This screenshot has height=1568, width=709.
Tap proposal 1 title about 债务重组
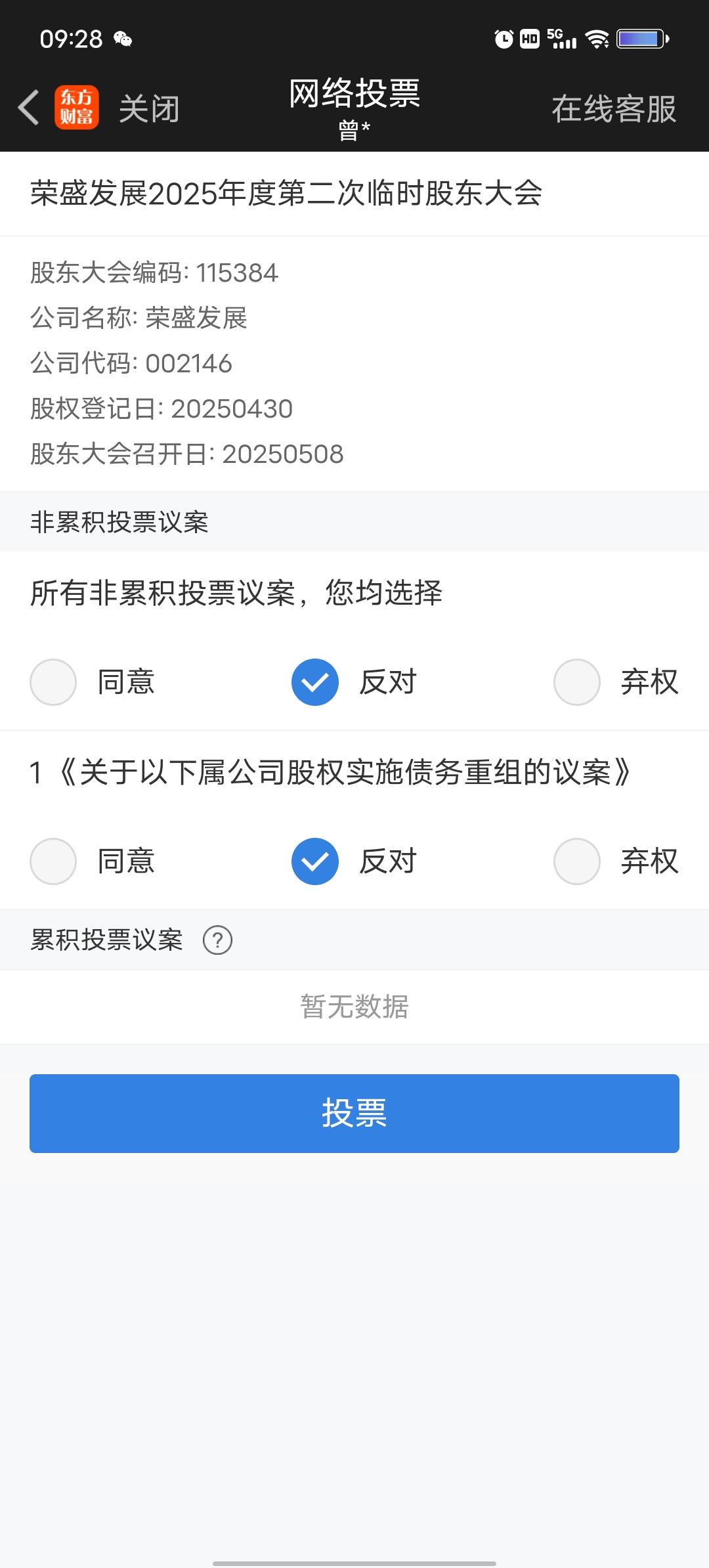pos(330,772)
